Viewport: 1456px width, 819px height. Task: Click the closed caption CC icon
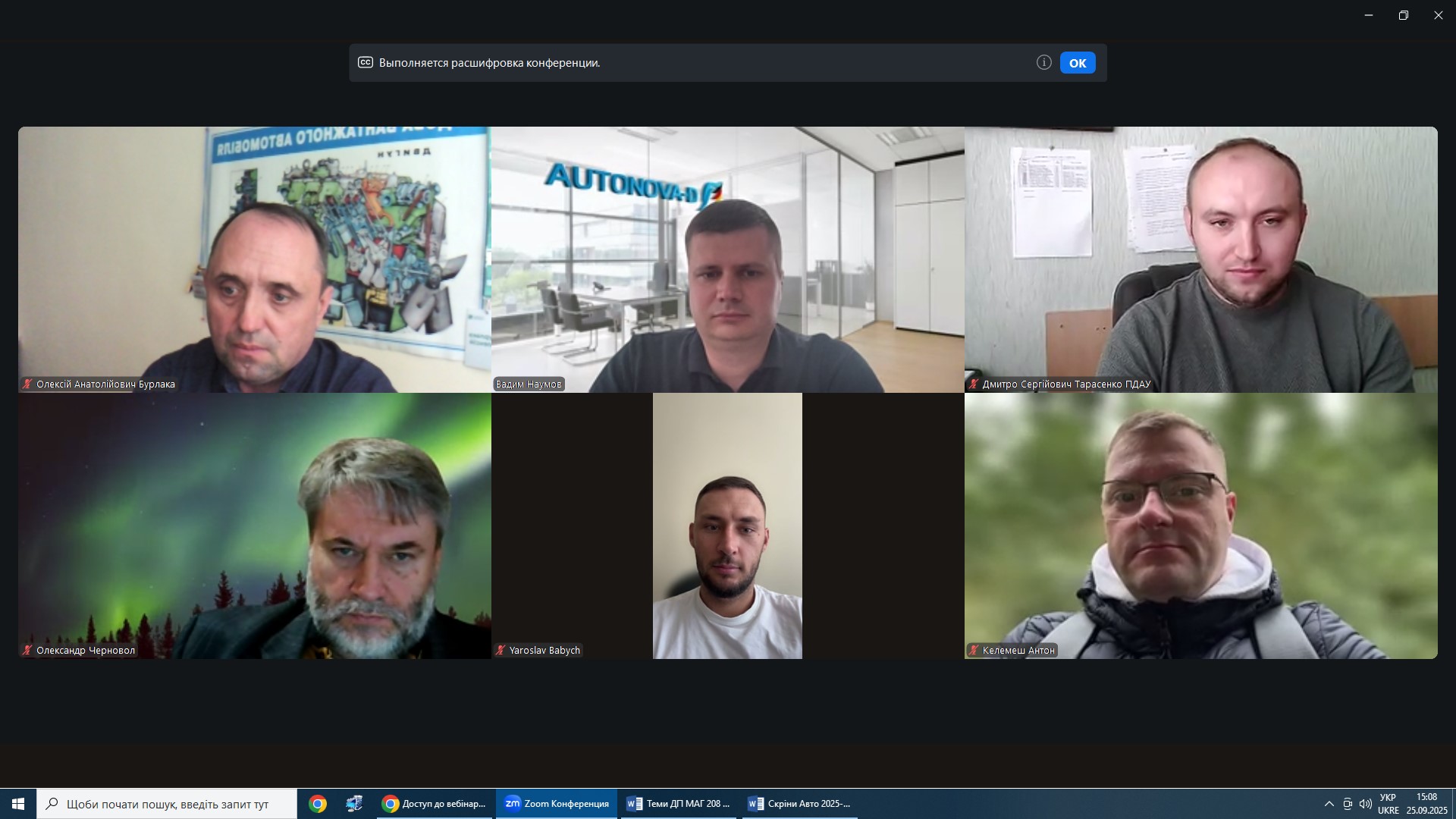coord(366,63)
